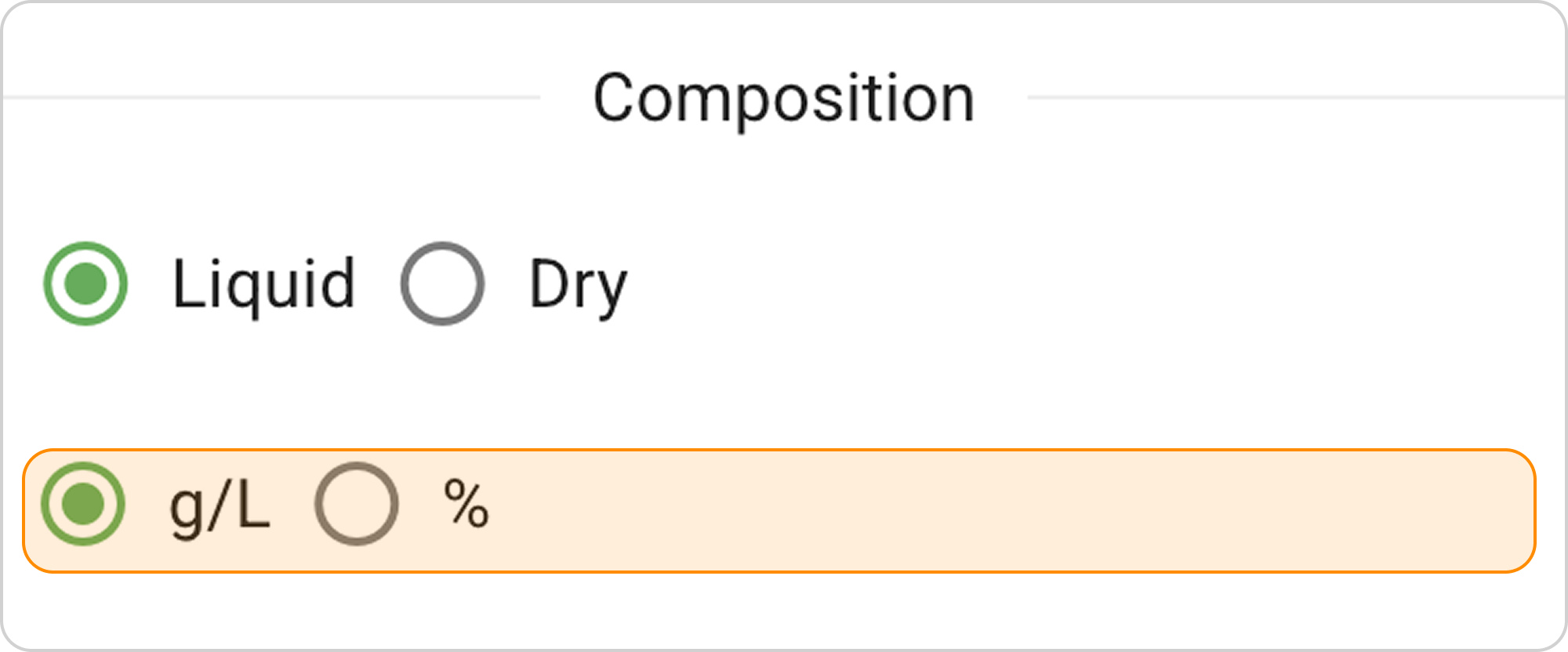Viewport: 1568px width, 652px height.
Task: Click the green filled circle beside g/L
Action: pos(83,504)
